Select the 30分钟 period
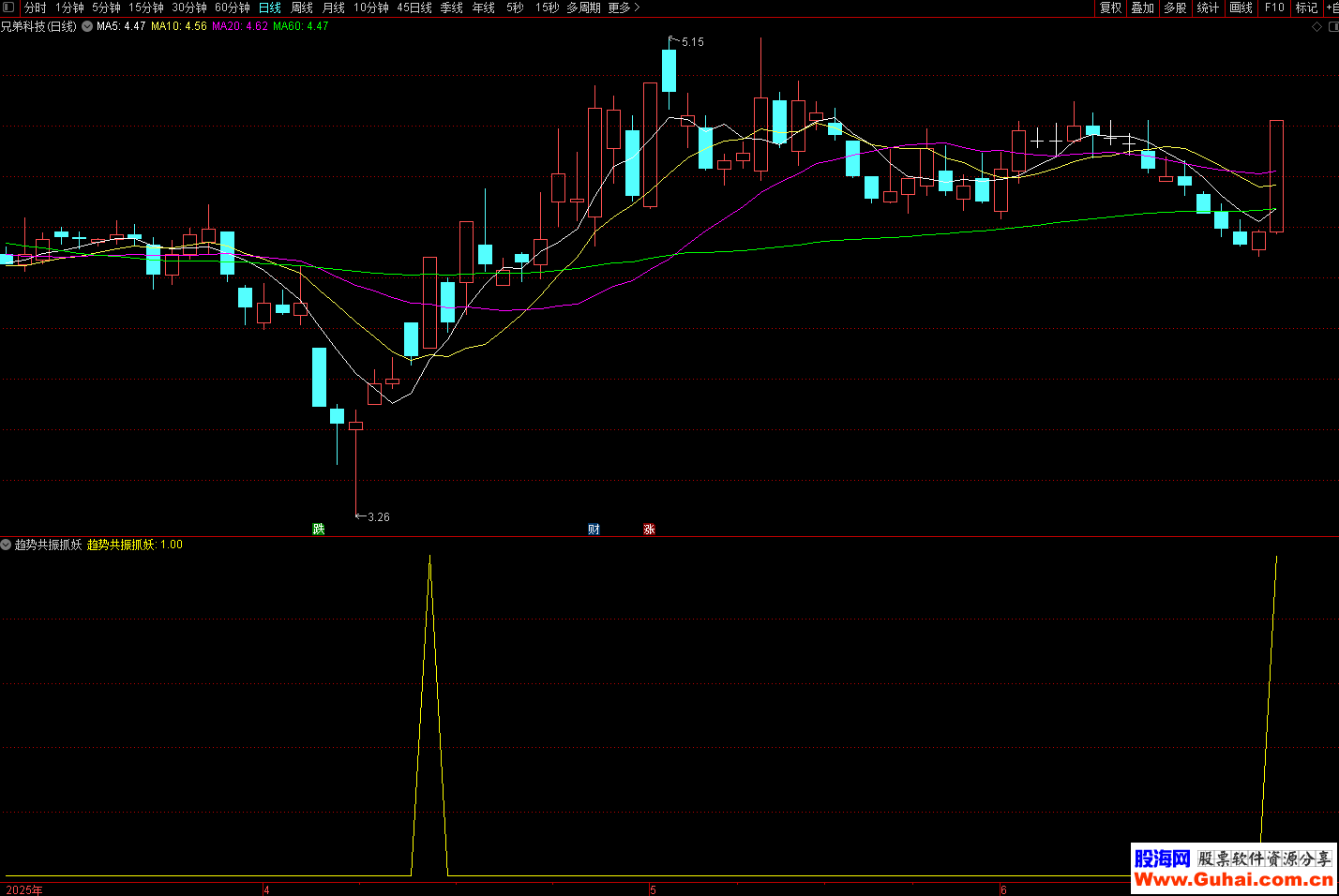The image size is (1339, 896). (x=188, y=7)
